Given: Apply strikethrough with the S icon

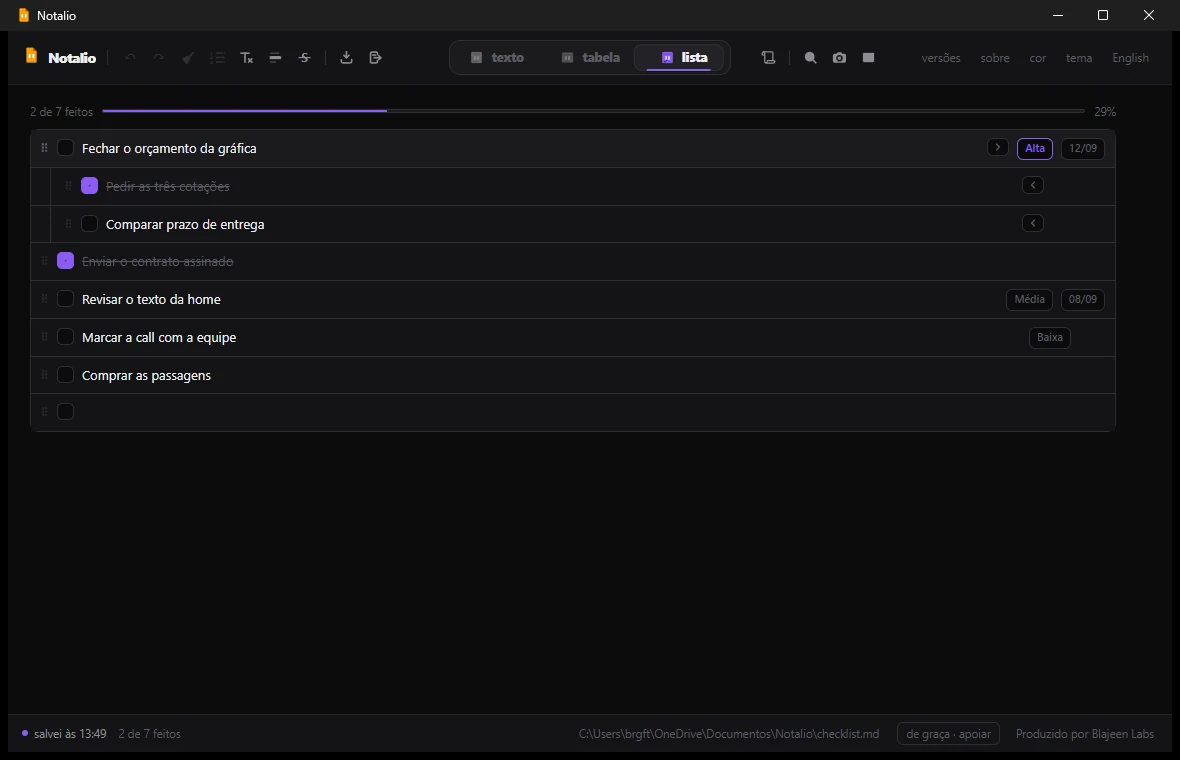Looking at the screenshot, I should pos(304,58).
